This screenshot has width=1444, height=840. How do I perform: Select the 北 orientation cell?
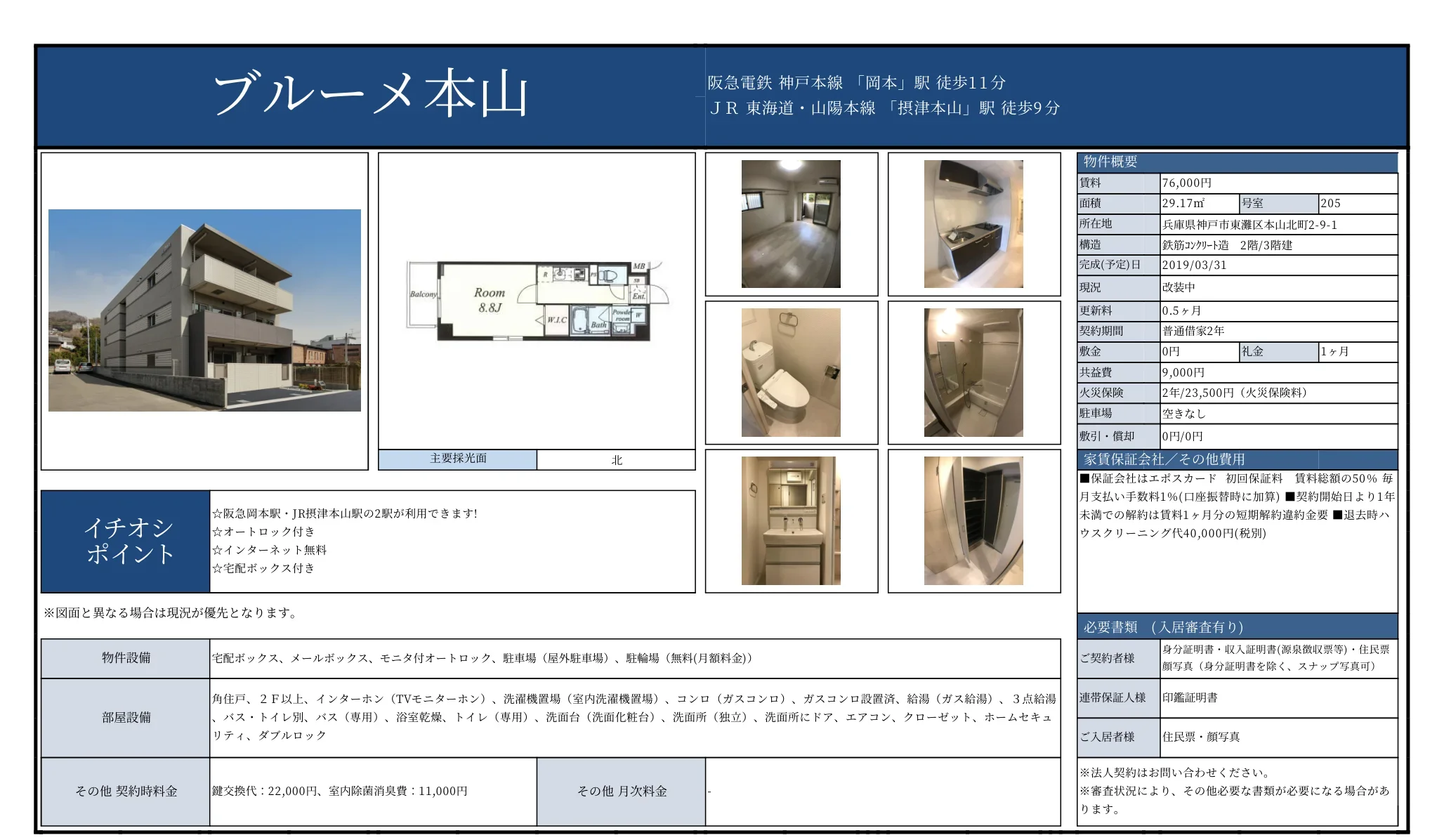click(x=615, y=459)
